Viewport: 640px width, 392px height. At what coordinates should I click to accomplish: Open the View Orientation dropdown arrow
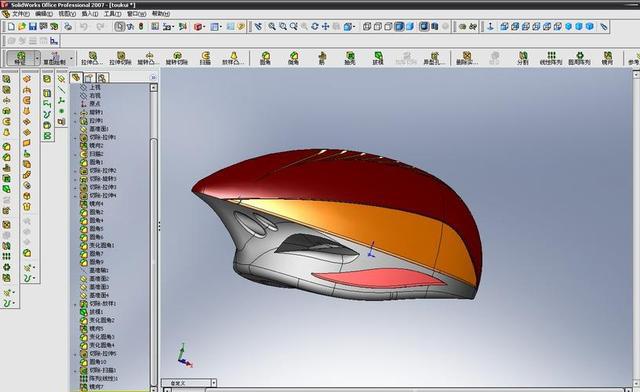click(354, 27)
